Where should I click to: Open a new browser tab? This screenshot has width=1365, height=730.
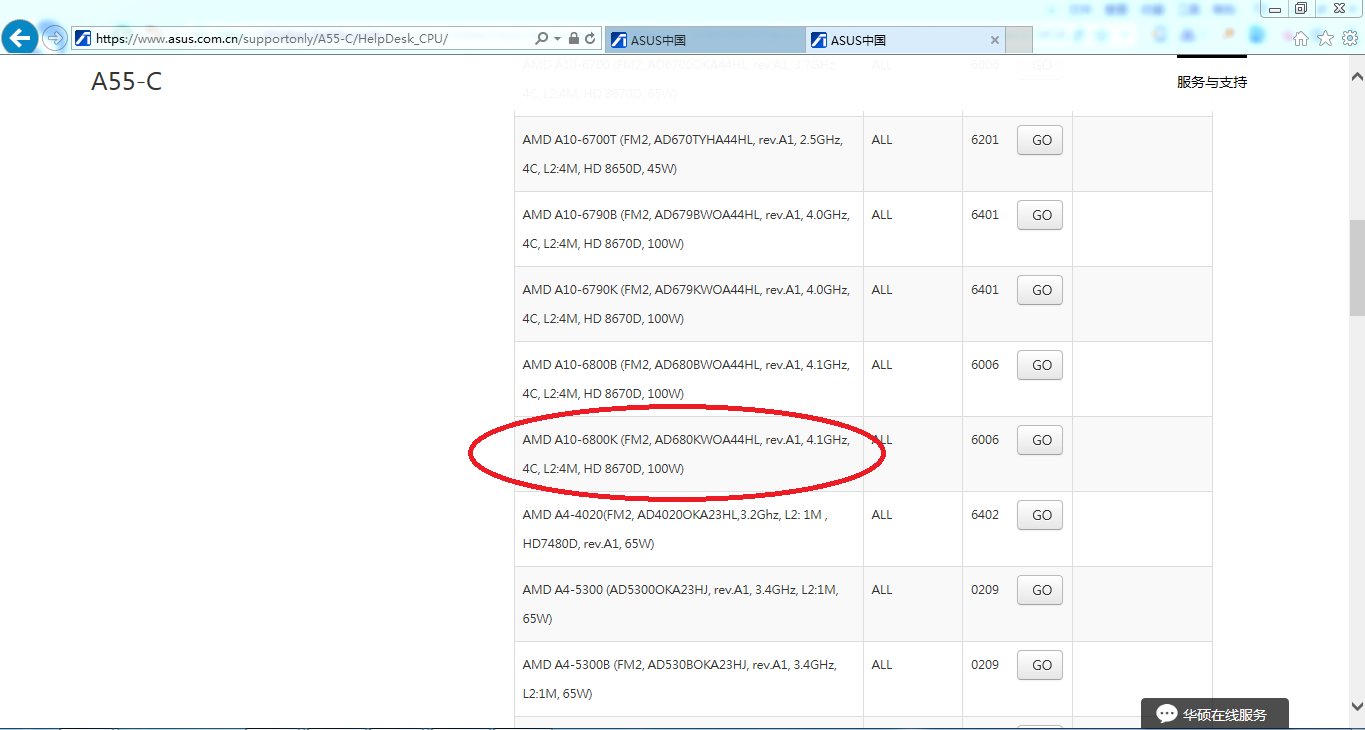pos(1018,39)
